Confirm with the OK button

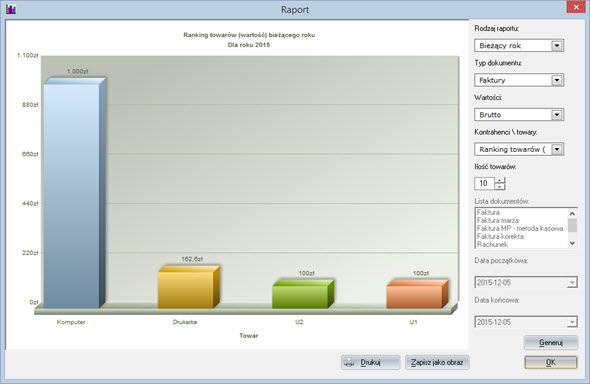pyautogui.click(x=550, y=362)
